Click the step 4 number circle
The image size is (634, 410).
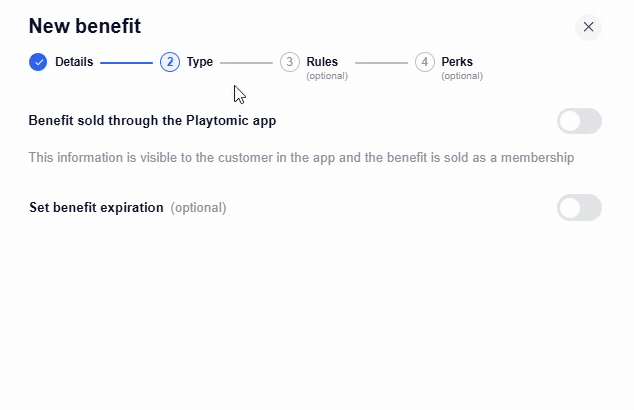[x=425, y=62]
